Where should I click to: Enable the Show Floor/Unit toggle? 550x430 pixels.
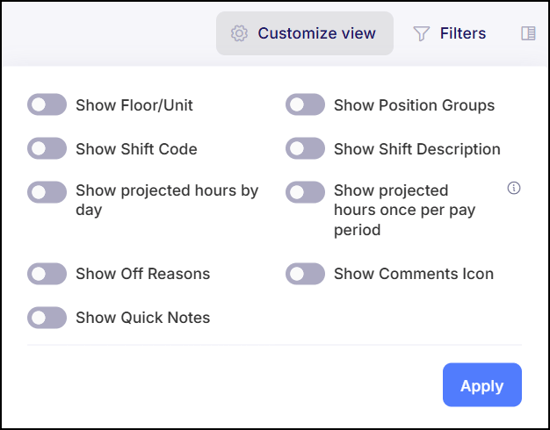tap(47, 105)
